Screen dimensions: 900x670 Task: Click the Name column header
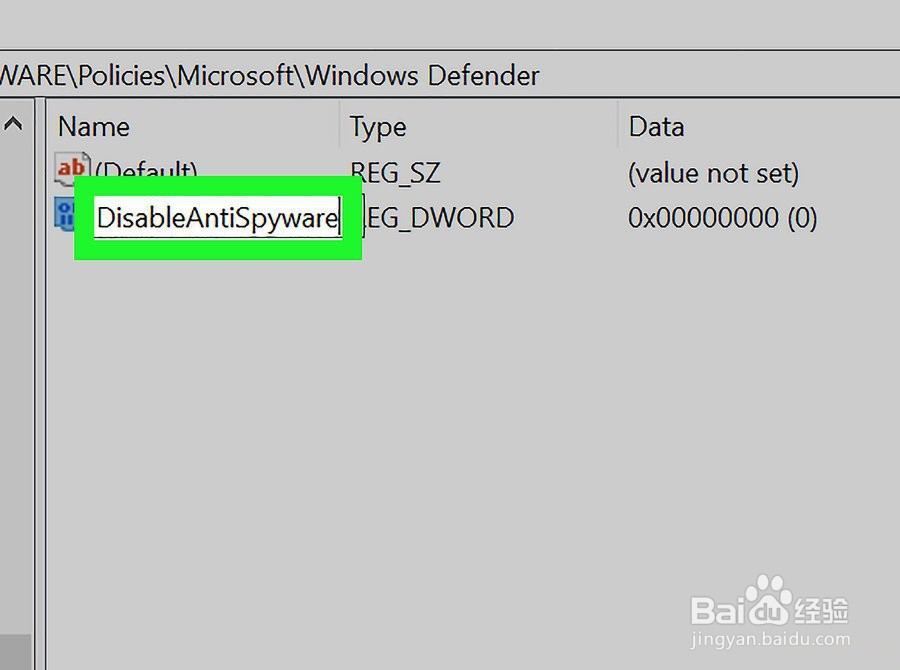click(93, 126)
